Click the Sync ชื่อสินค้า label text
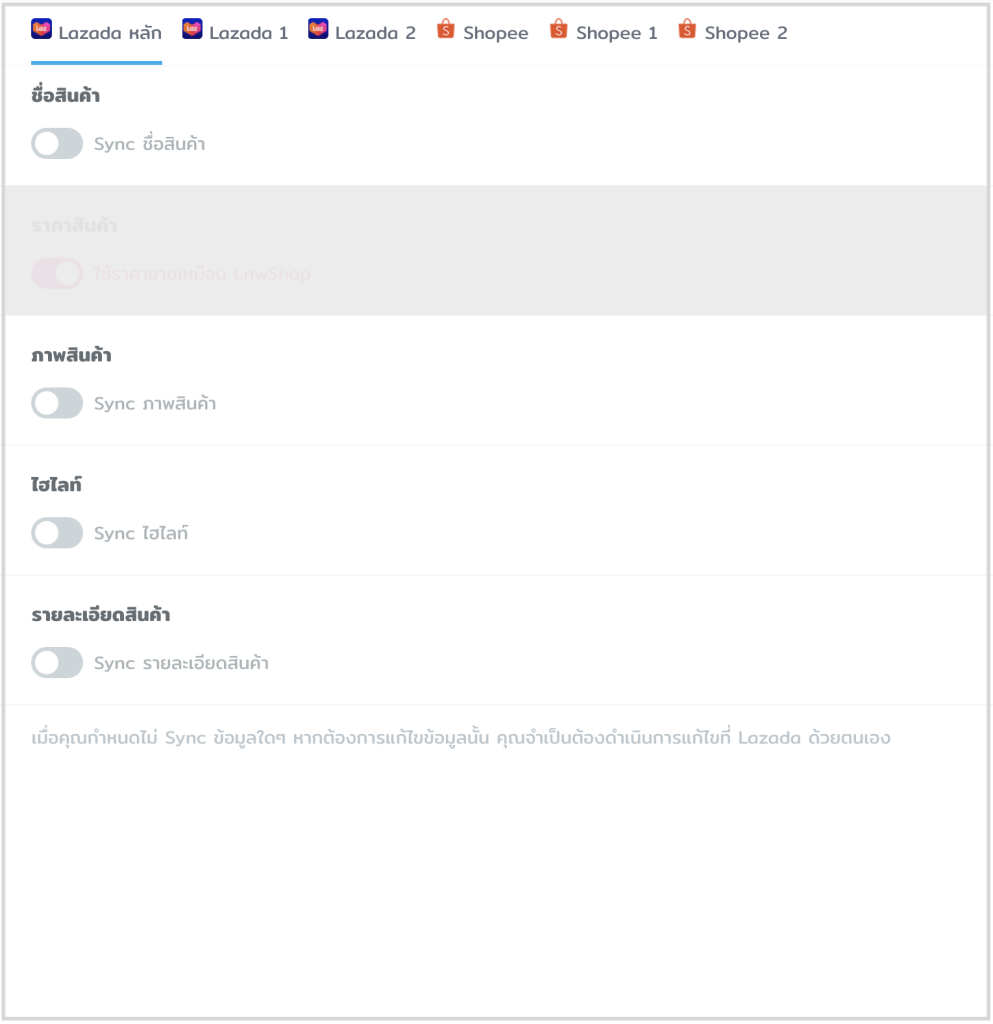The width and height of the screenshot is (993, 1024). [150, 144]
